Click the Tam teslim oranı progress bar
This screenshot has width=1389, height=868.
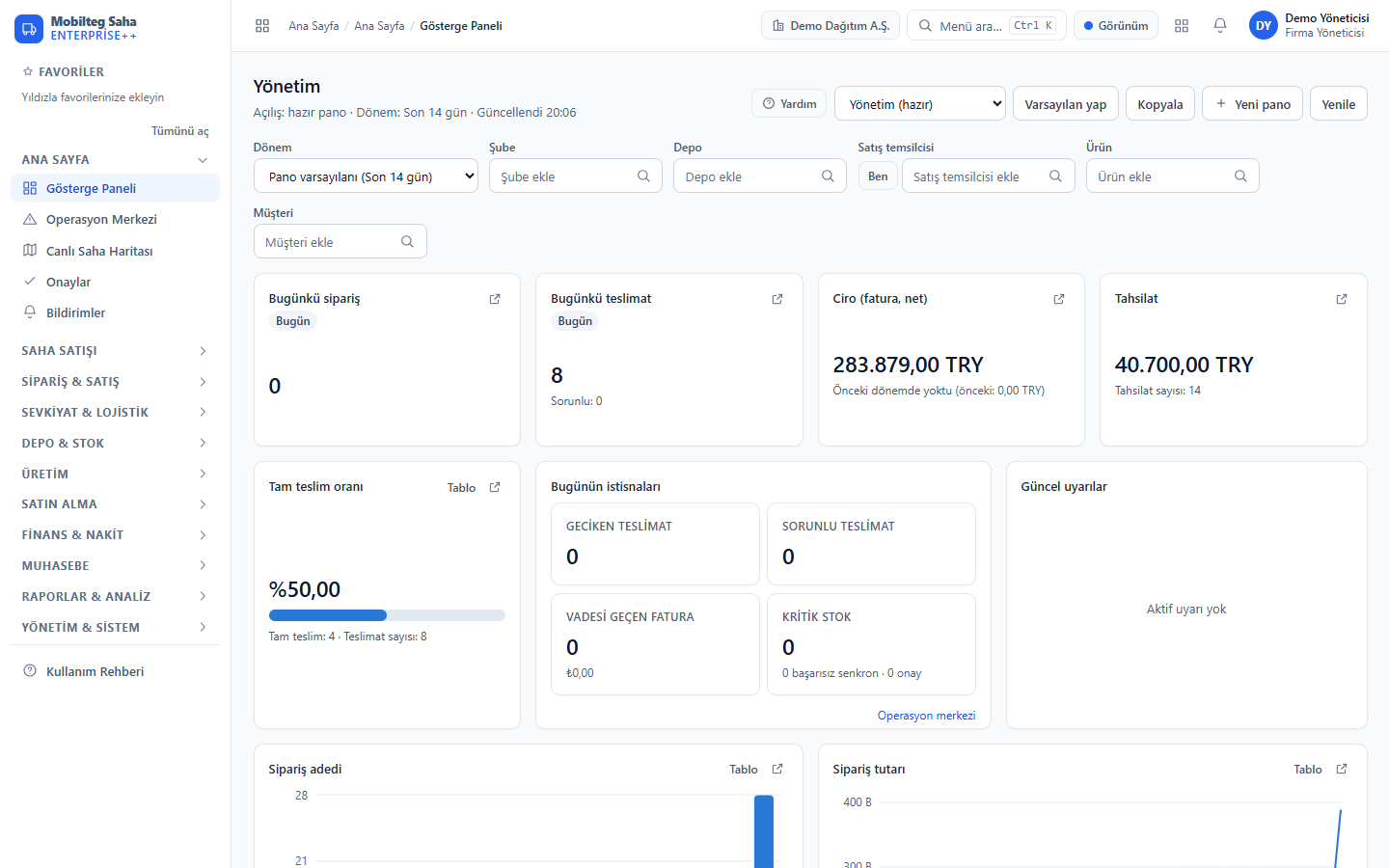(387, 615)
